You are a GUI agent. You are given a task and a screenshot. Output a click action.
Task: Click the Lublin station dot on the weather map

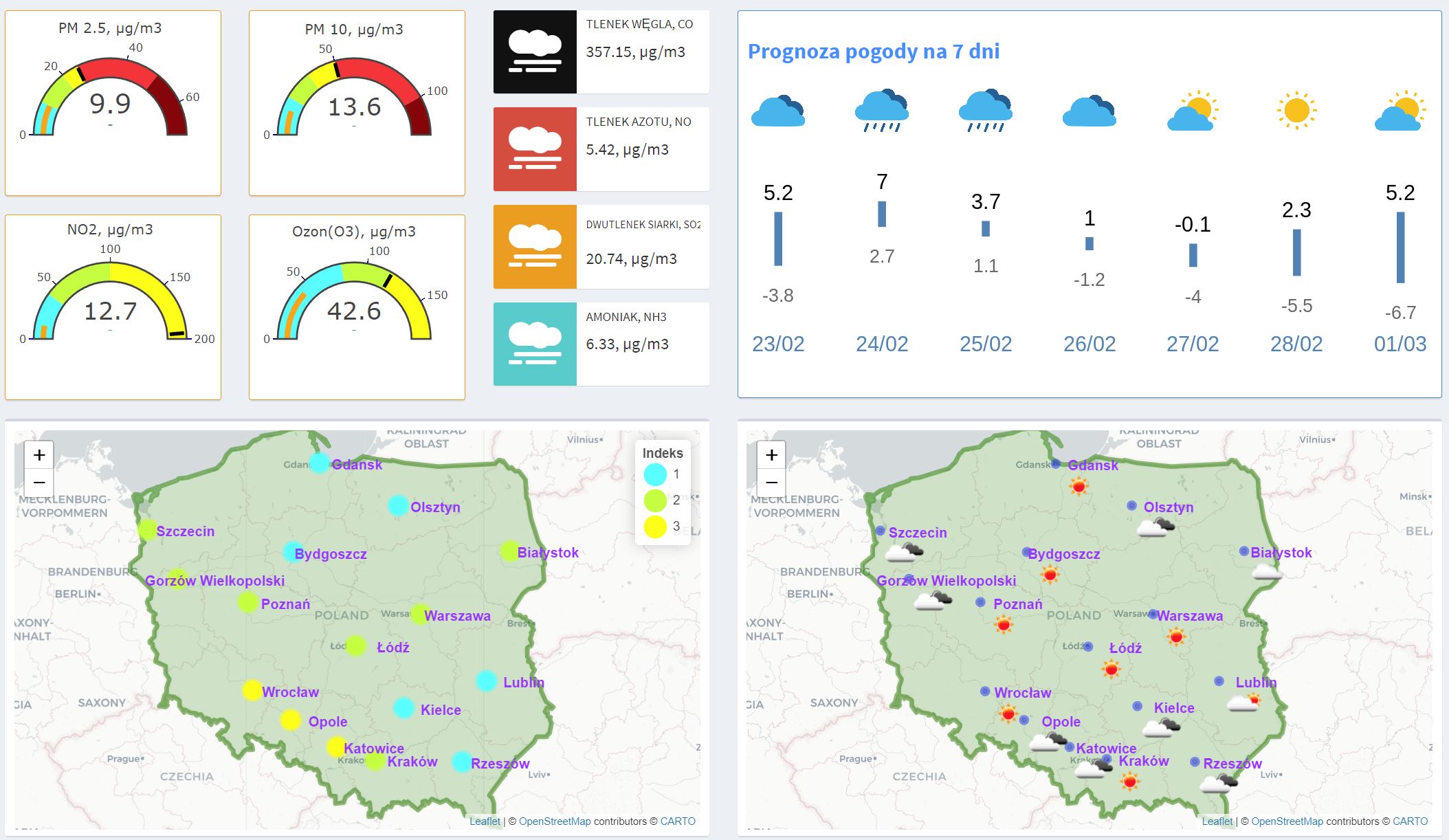click(1219, 681)
